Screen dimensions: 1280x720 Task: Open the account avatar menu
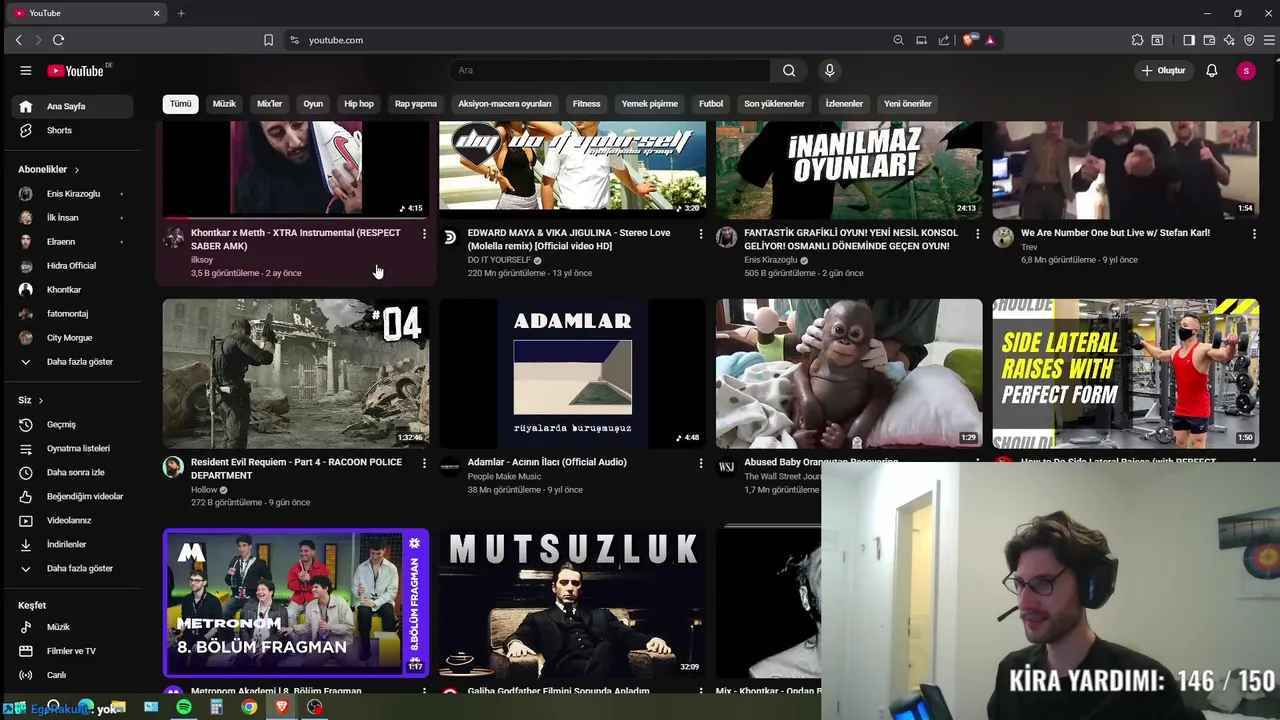click(x=1245, y=70)
